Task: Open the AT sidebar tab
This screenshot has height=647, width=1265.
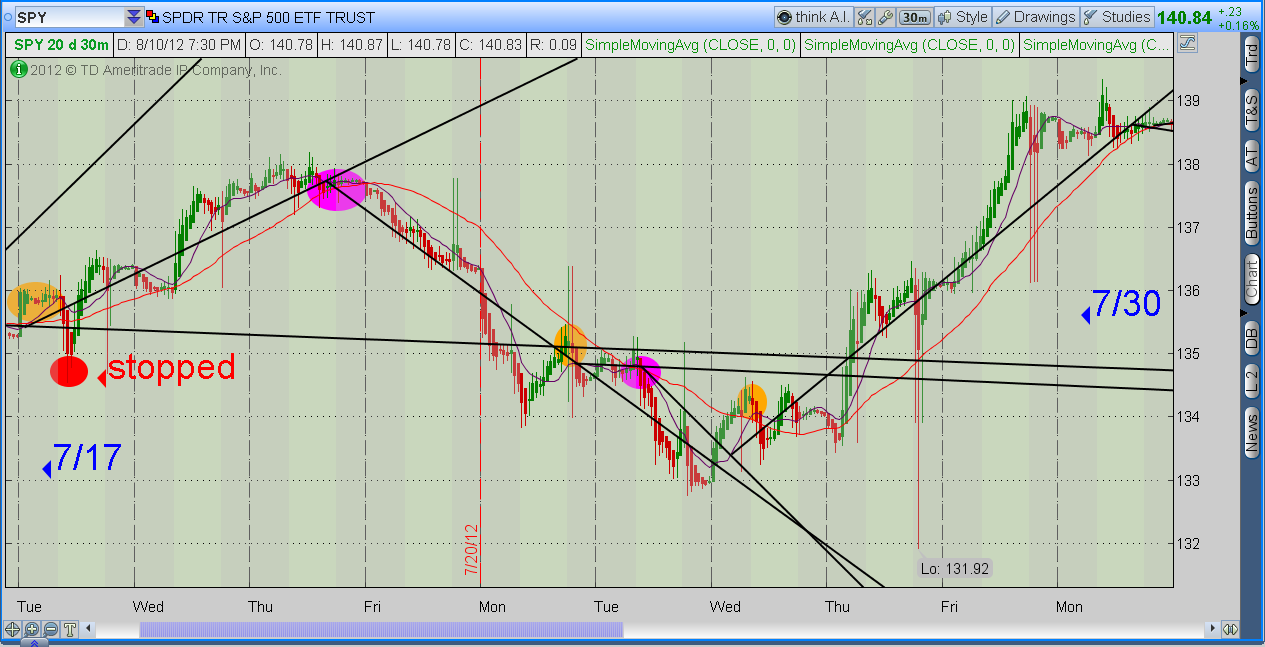Action: (1251, 155)
